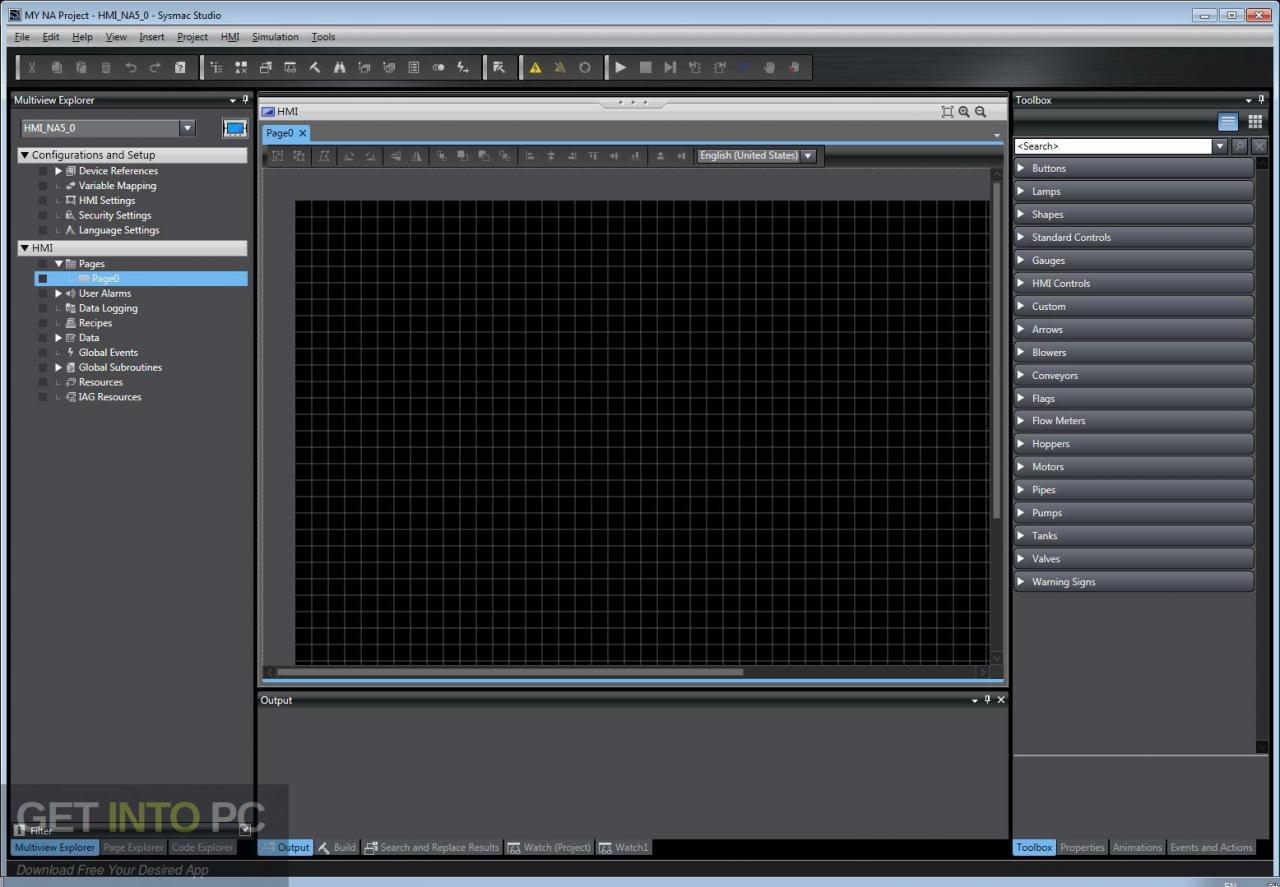
Task: Clear Toolbox search with the X button
Action: tap(1259, 146)
